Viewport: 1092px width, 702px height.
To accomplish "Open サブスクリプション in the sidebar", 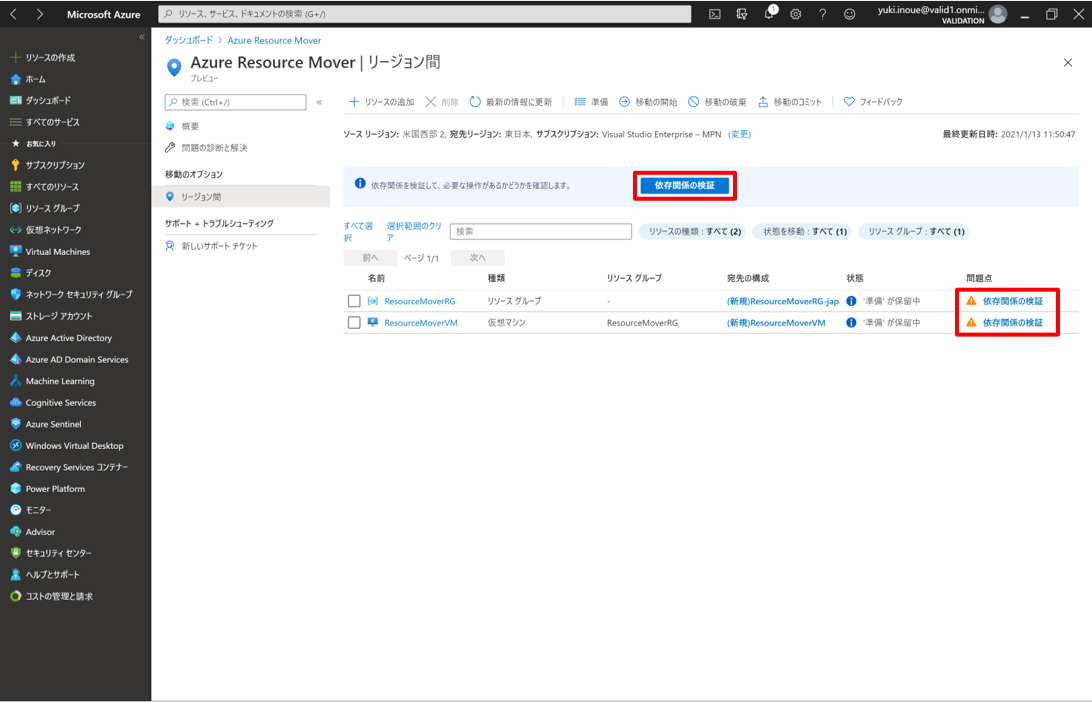I will [47, 165].
